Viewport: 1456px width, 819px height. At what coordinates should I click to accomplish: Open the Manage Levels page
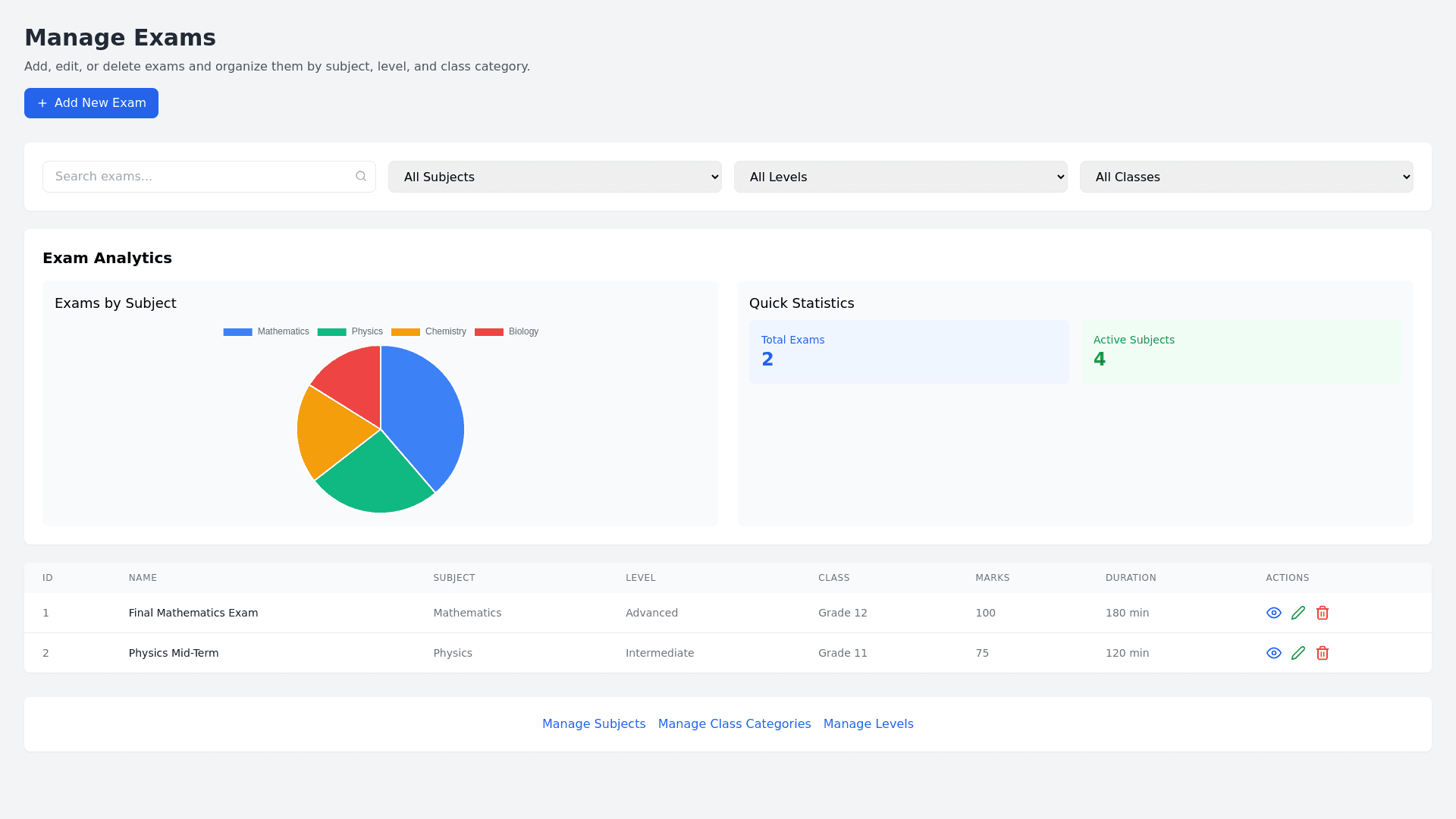(x=868, y=723)
